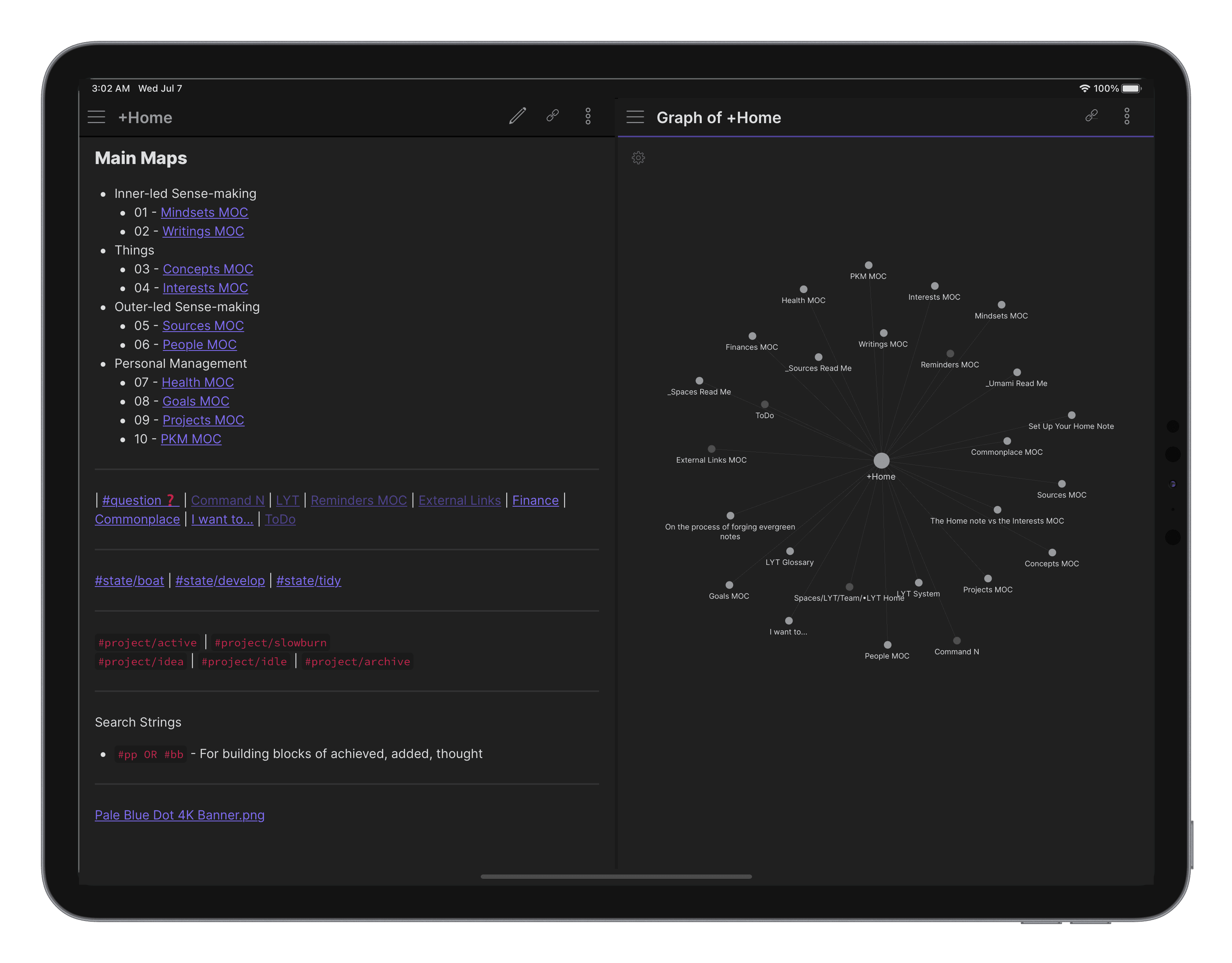Click the link icon in +Home pane header
Screen dimensions: 1232x963
point(553,116)
